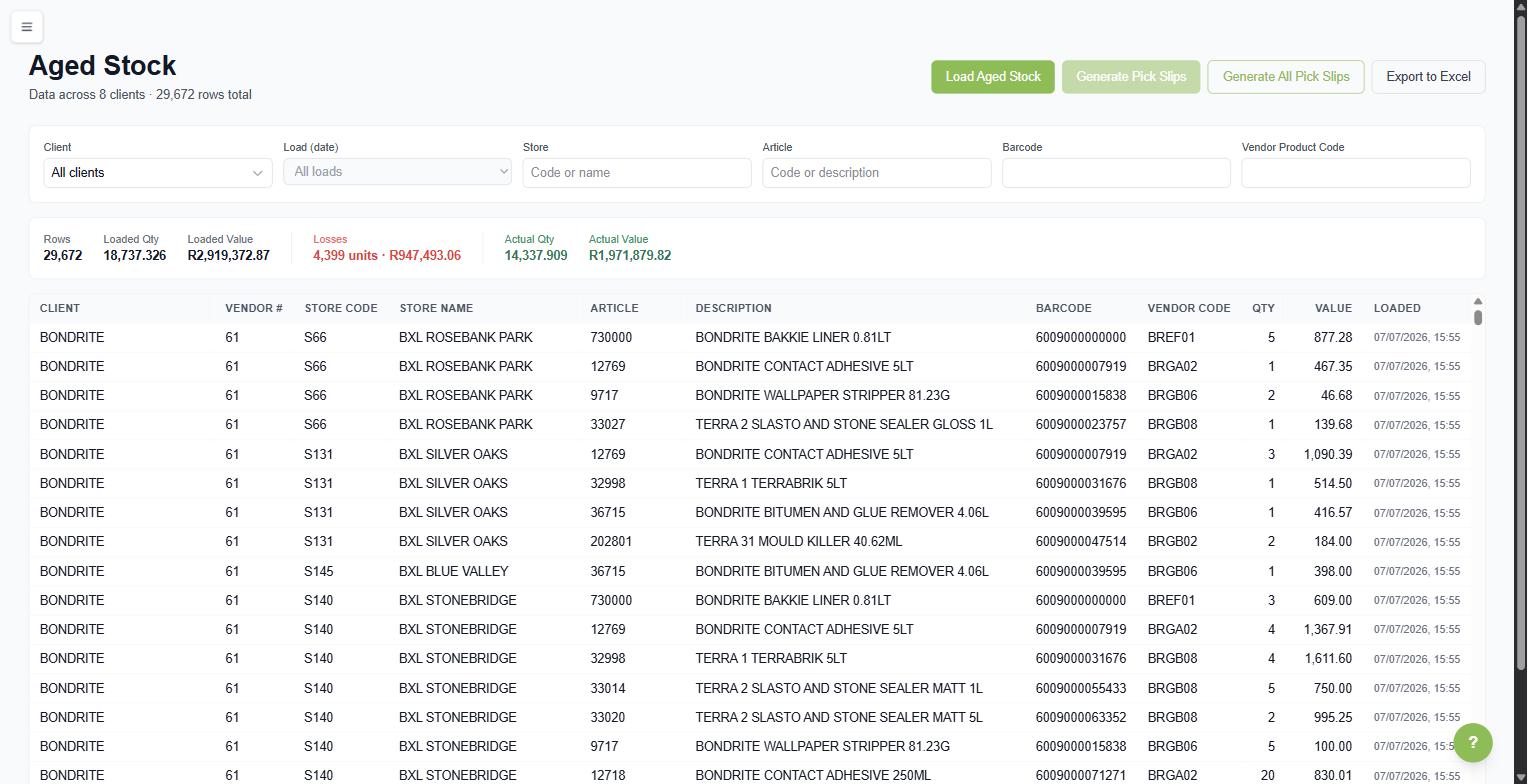Select article number 202801
The width and height of the screenshot is (1528, 784).
point(611,542)
